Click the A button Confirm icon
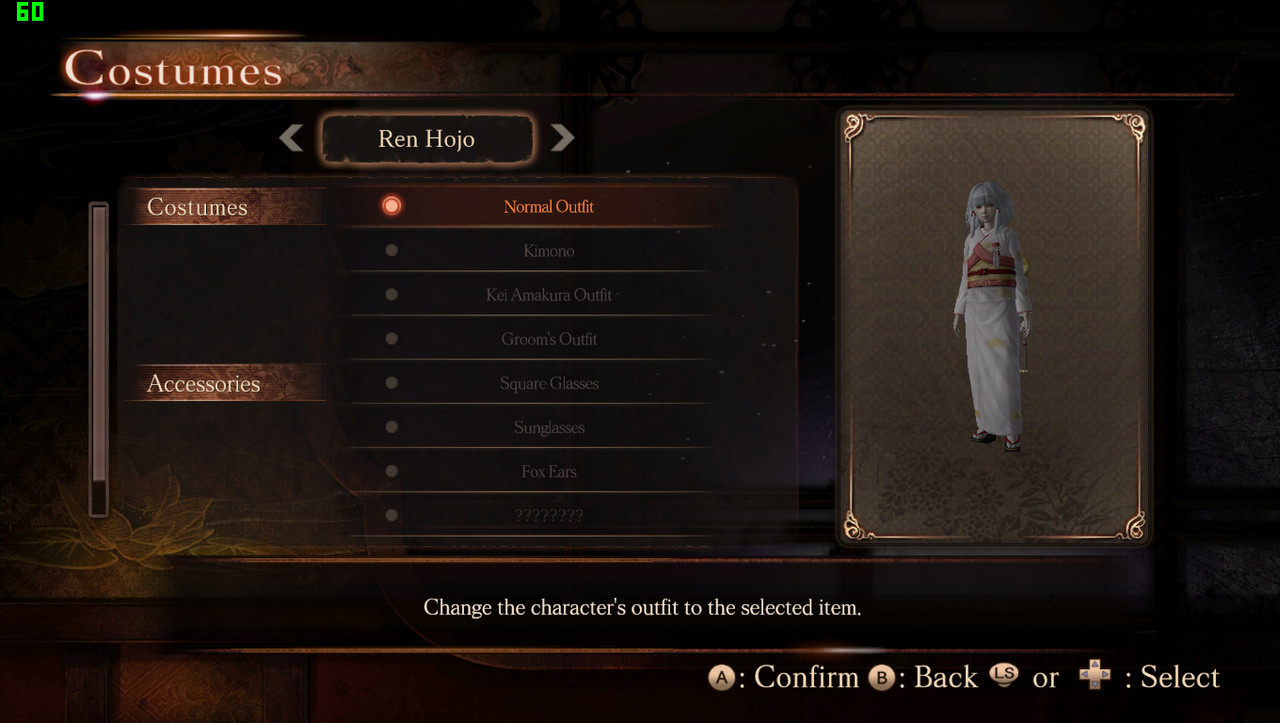This screenshot has height=723, width=1280. coord(721,678)
